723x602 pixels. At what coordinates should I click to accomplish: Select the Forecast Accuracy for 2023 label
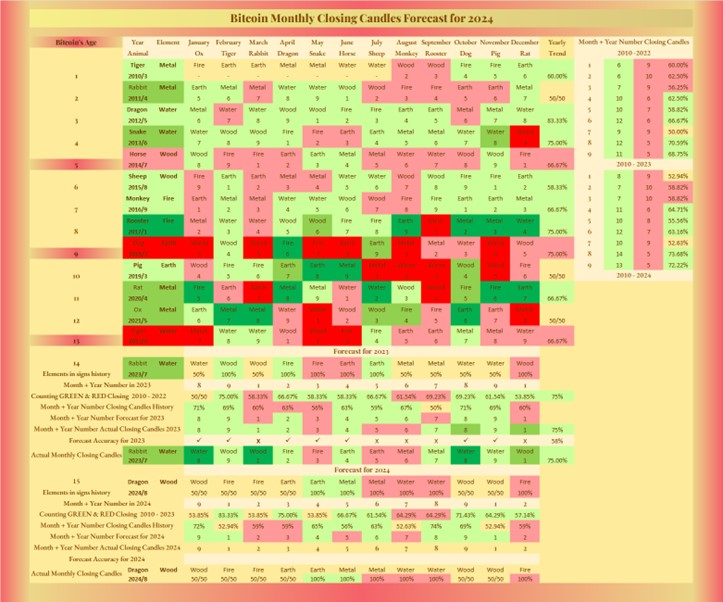click(107, 440)
